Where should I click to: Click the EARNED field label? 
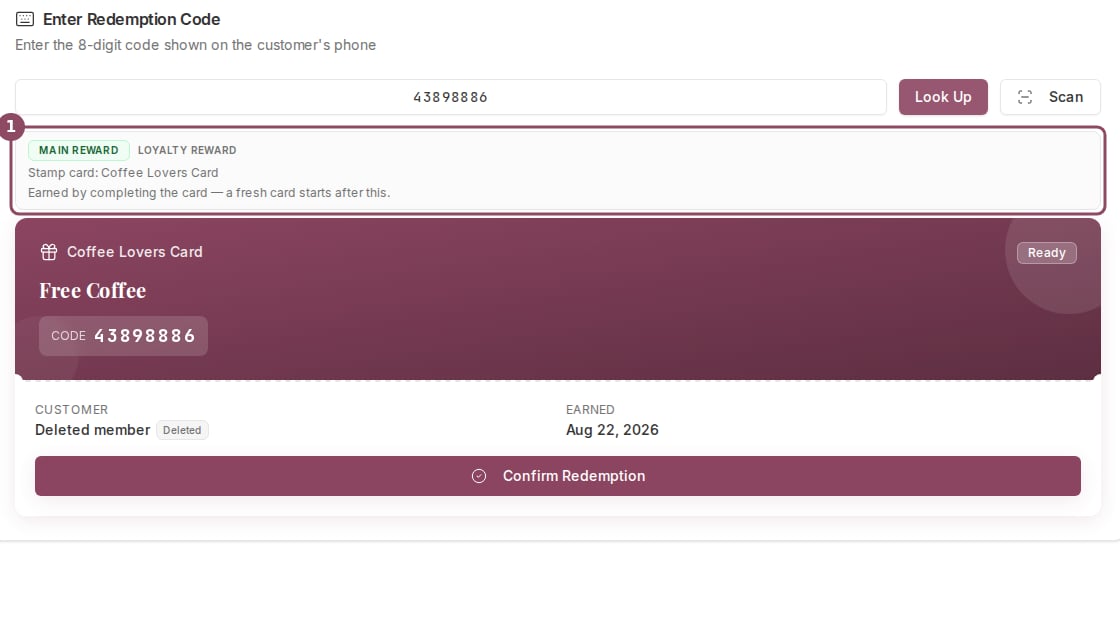tap(590, 410)
